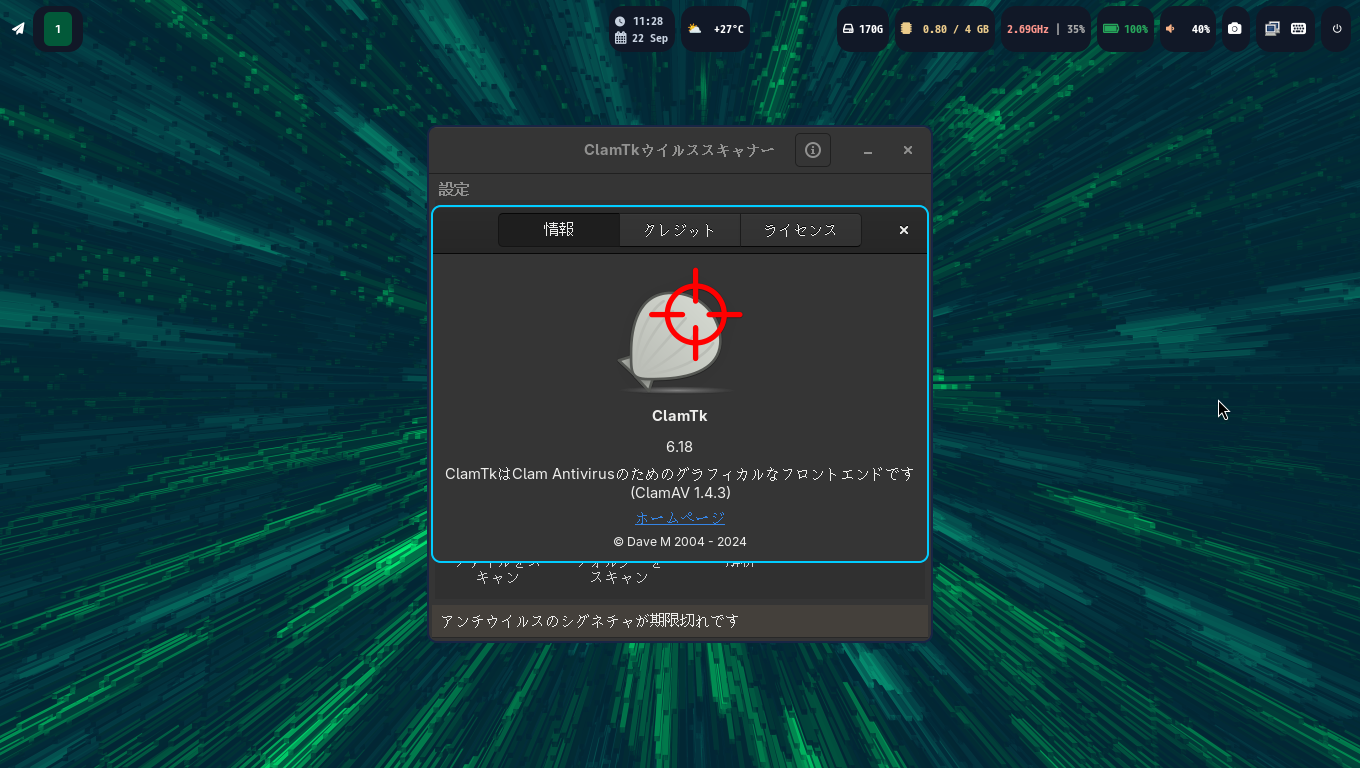Close the About ClamTk dialog
Screen dimensions: 1360x768
coord(904,230)
